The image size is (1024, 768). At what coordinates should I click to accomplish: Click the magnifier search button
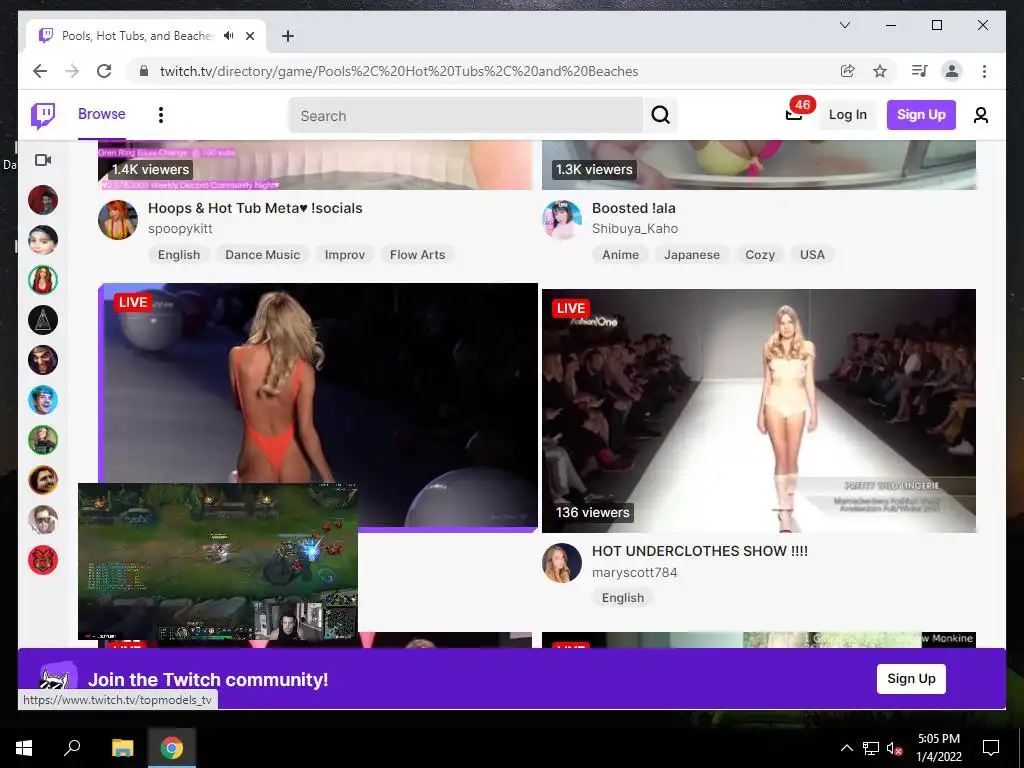pos(660,116)
